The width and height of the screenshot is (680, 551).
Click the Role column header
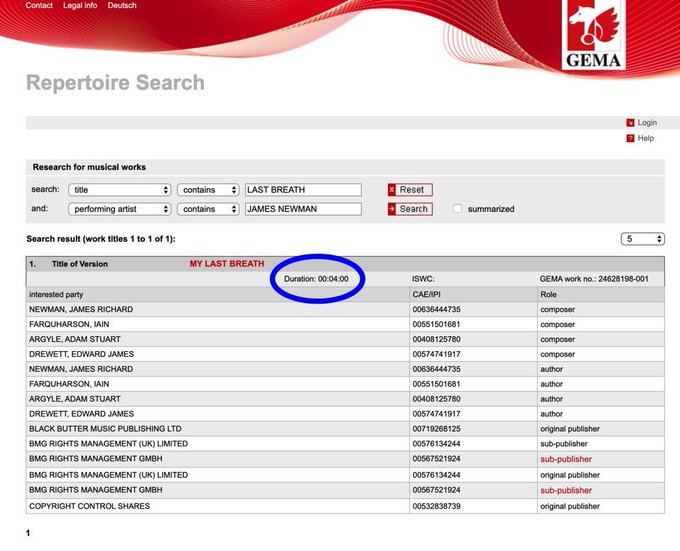point(549,294)
